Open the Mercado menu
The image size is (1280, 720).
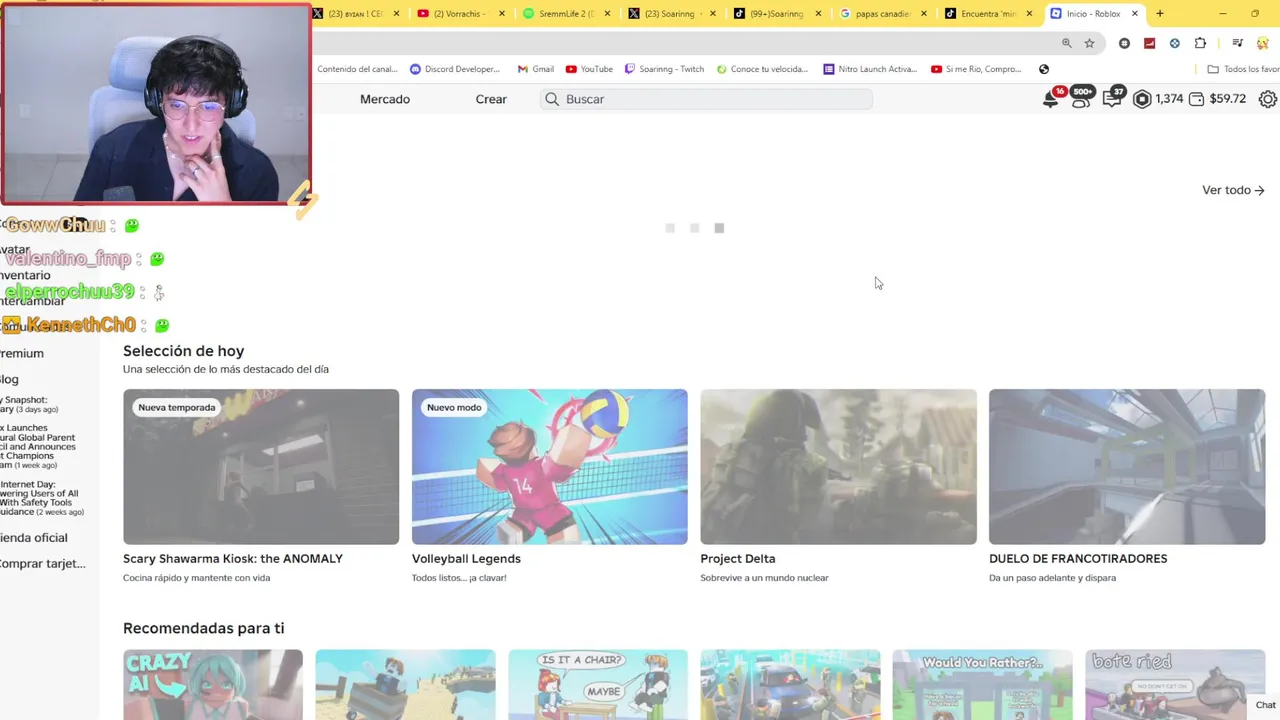click(x=385, y=99)
